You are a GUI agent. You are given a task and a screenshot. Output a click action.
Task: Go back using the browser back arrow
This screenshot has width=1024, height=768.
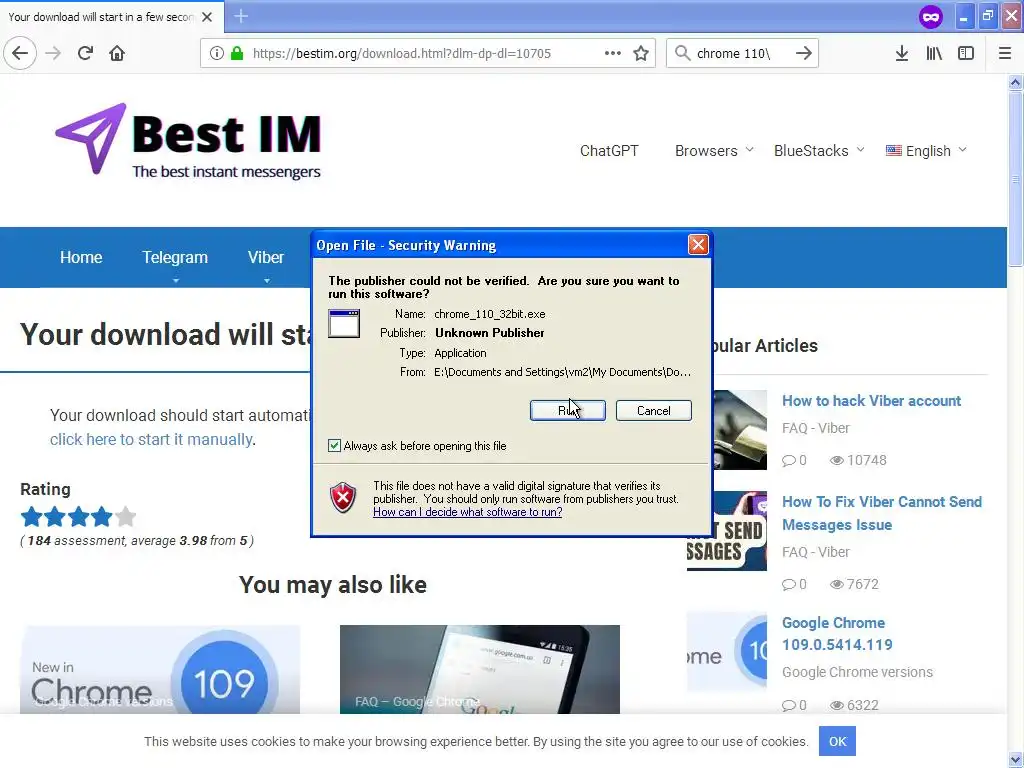[x=20, y=53]
